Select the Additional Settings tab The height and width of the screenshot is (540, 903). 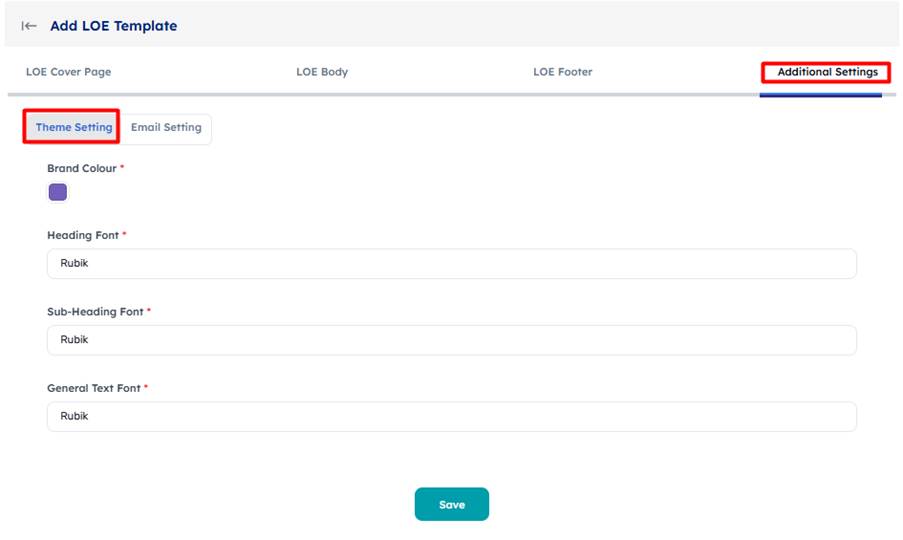click(828, 72)
